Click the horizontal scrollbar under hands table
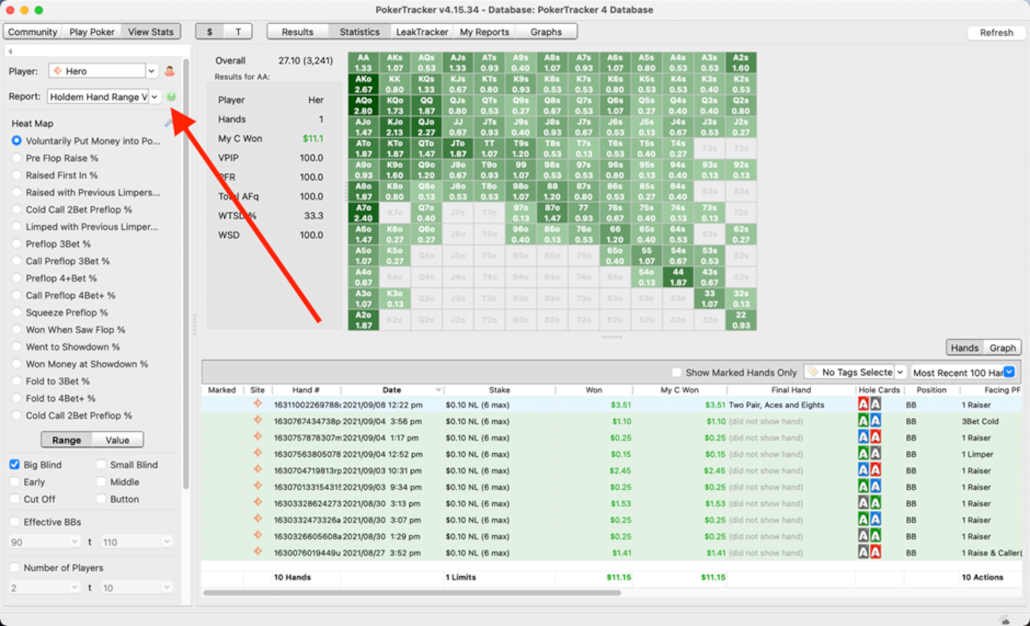The width and height of the screenshot is (1030, 626). click(412, 592)
